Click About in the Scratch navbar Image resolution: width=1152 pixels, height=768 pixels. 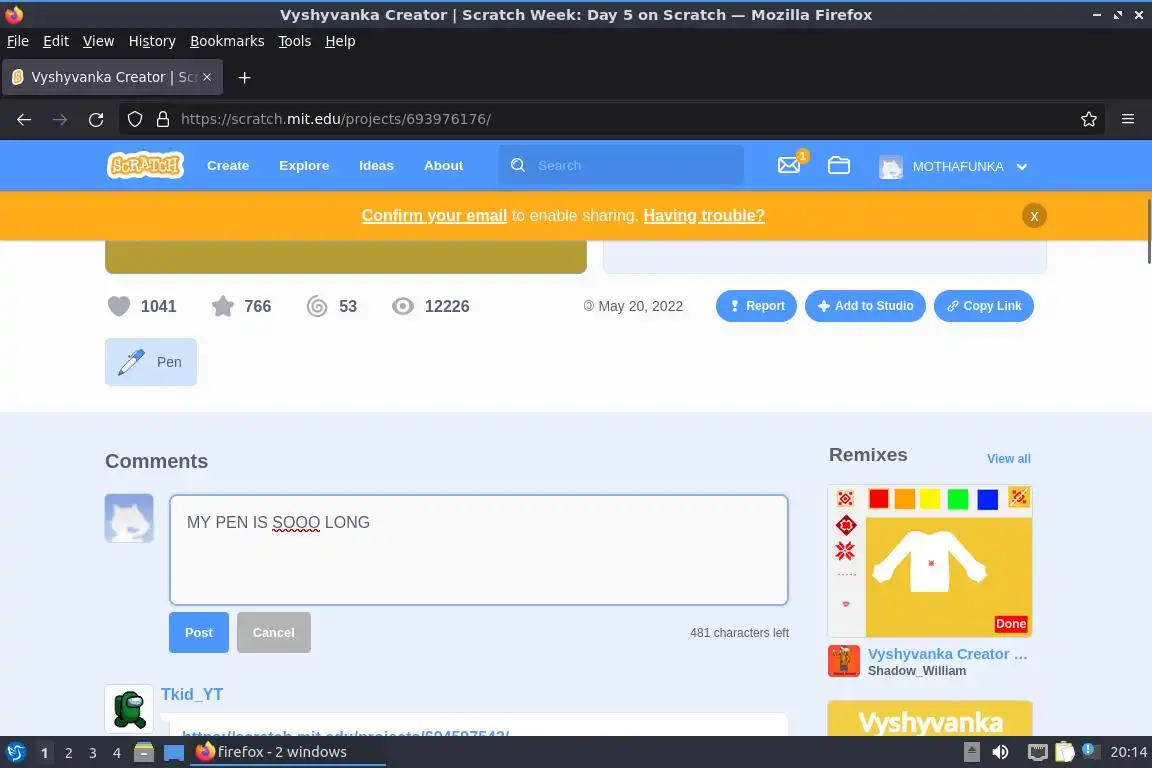click(x=443, y=165)
